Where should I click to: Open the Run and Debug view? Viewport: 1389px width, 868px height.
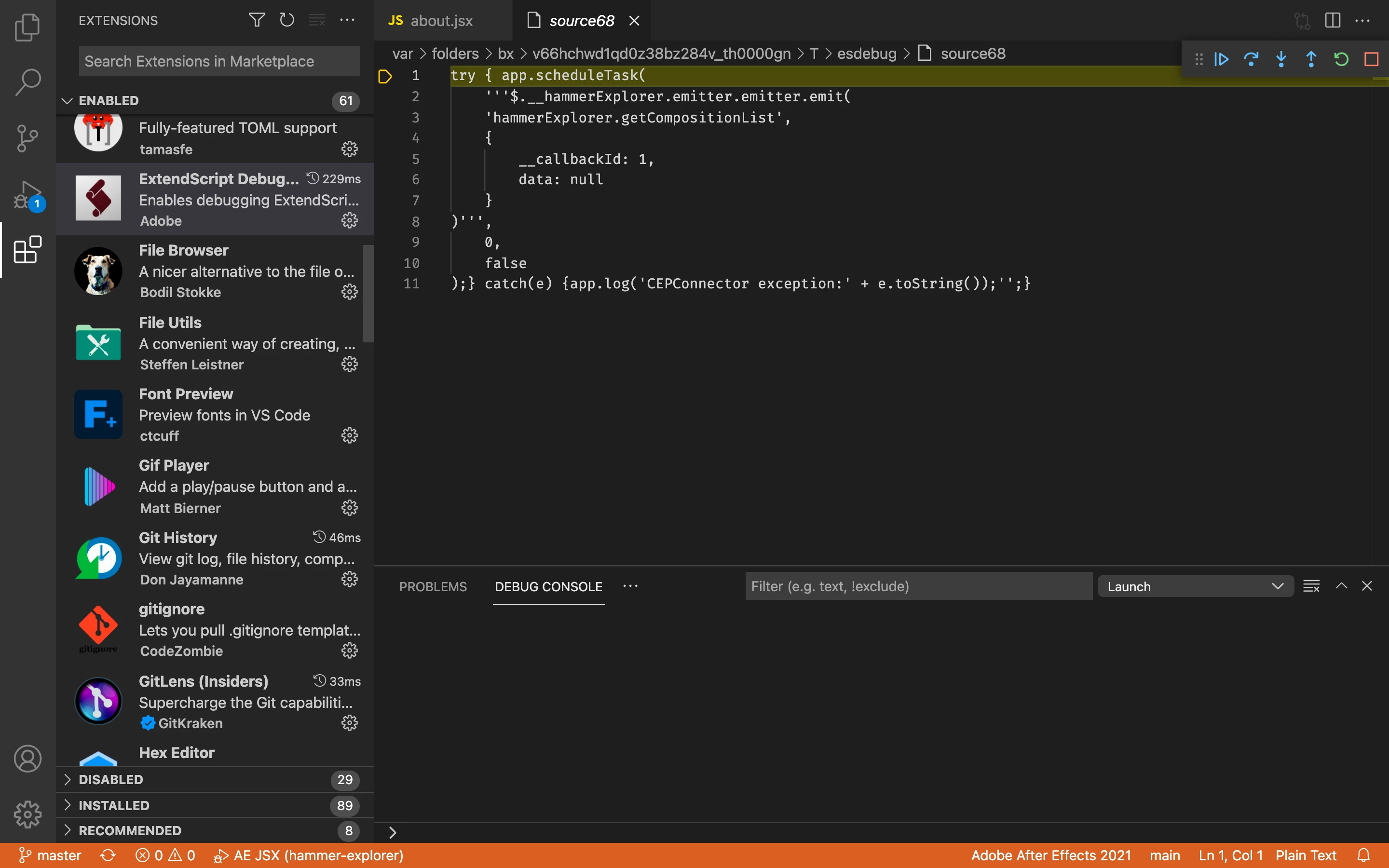[x=27, y=196]
